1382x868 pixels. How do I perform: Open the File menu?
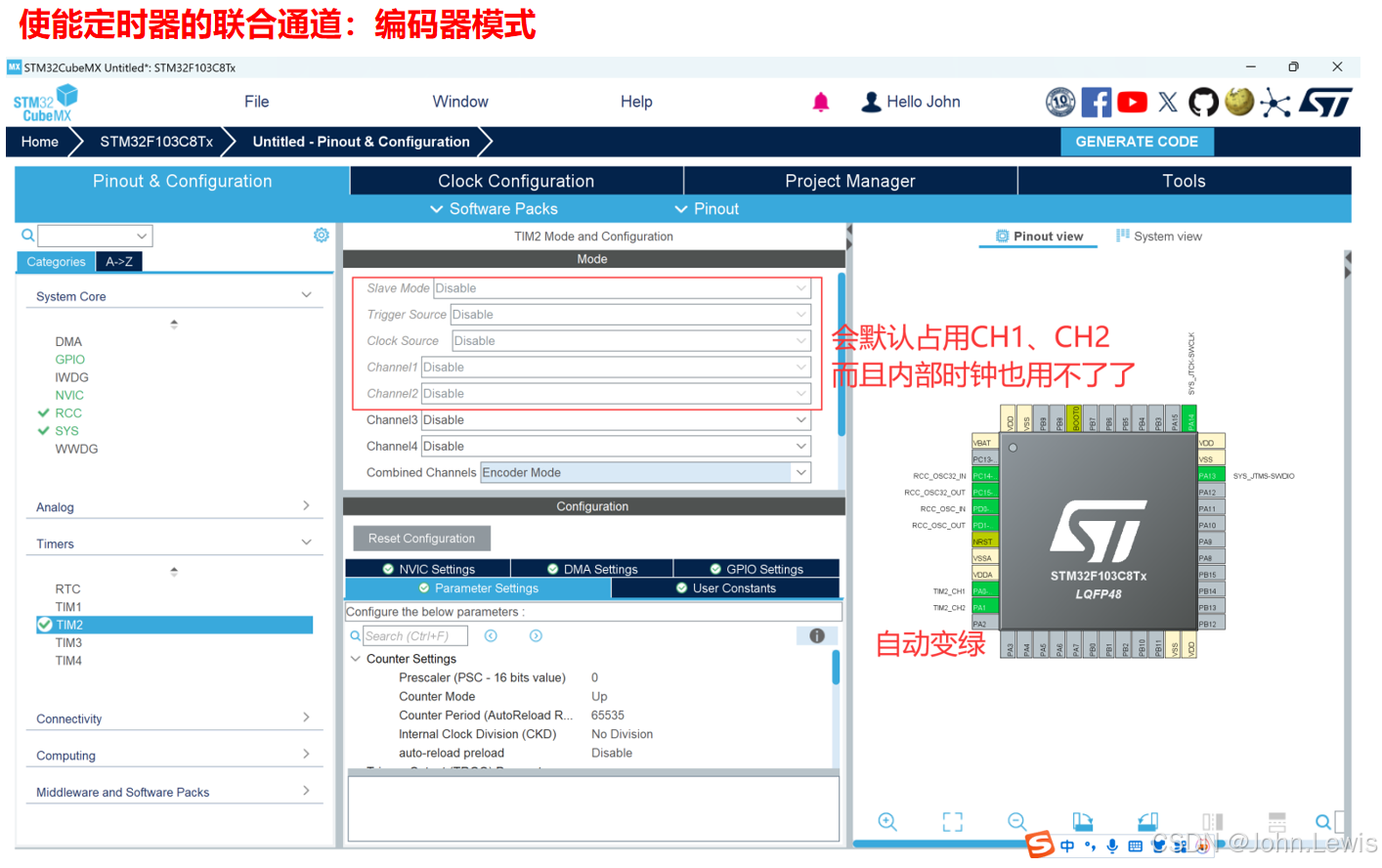click(257, 102)
